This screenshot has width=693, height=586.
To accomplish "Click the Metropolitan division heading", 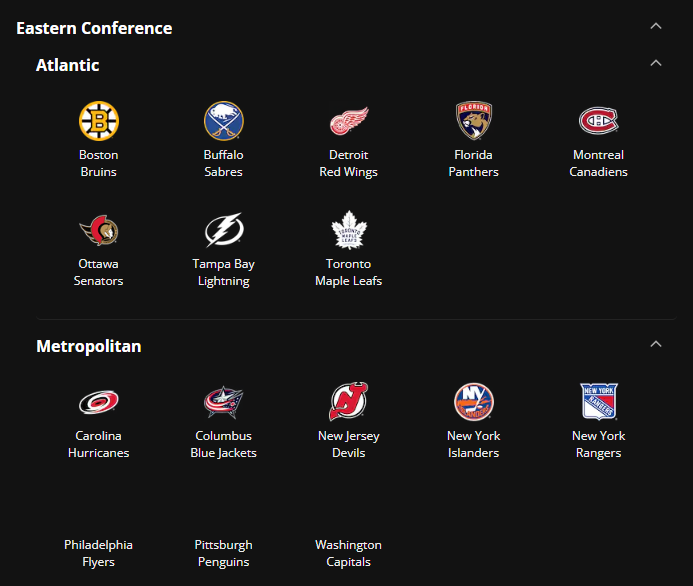I will point(89,346).
